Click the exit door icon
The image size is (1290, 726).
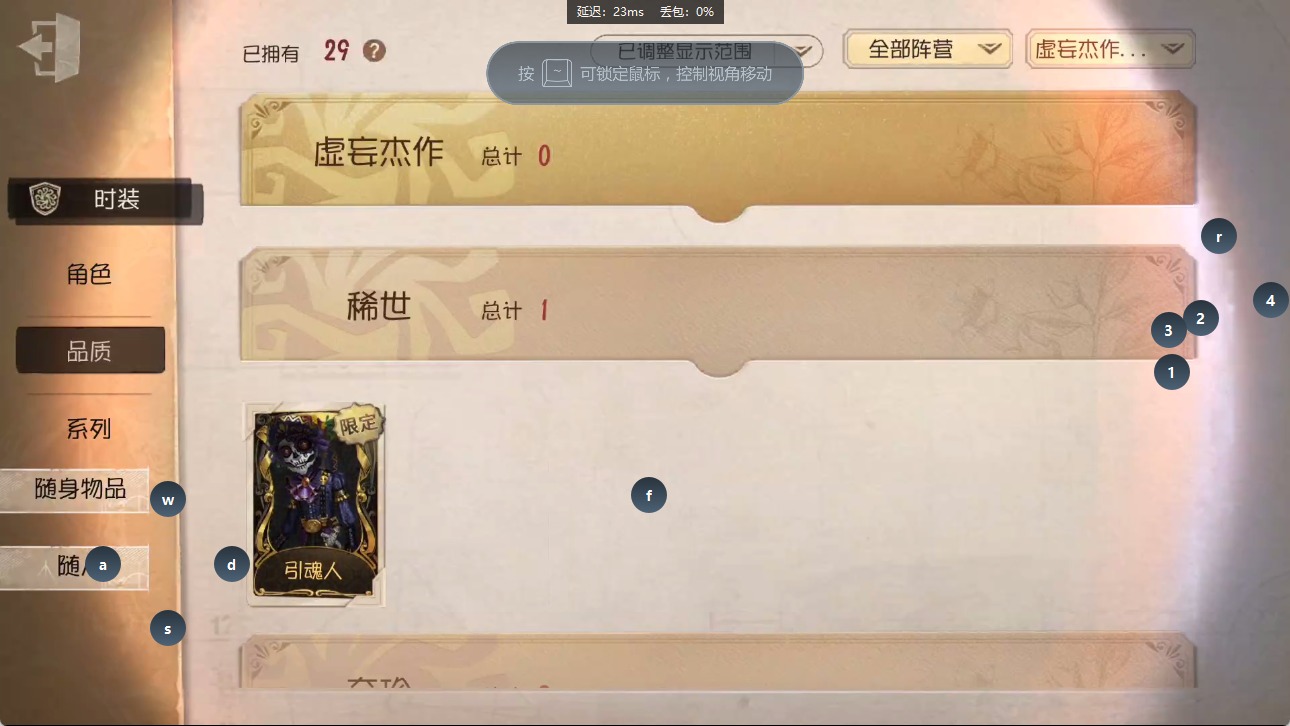point(49,46)
